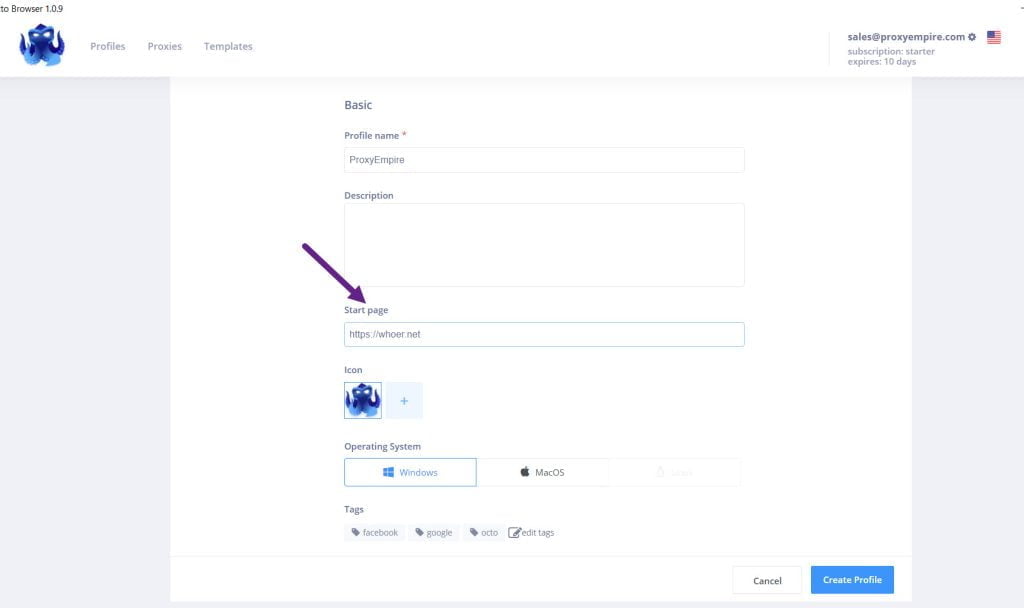The width and height of the screenshot is (1024, 608).
Task: Click the sales@proxyempire.com account email
Action: (906, 37)
